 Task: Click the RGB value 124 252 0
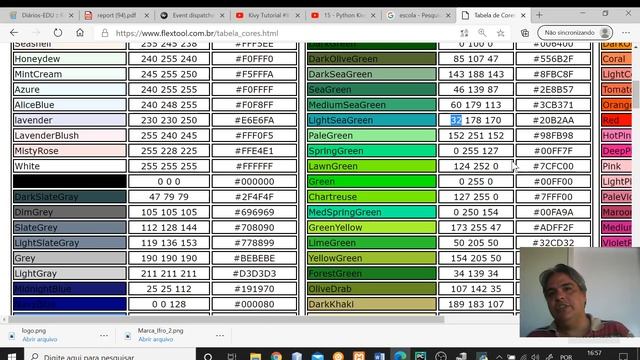476,166
